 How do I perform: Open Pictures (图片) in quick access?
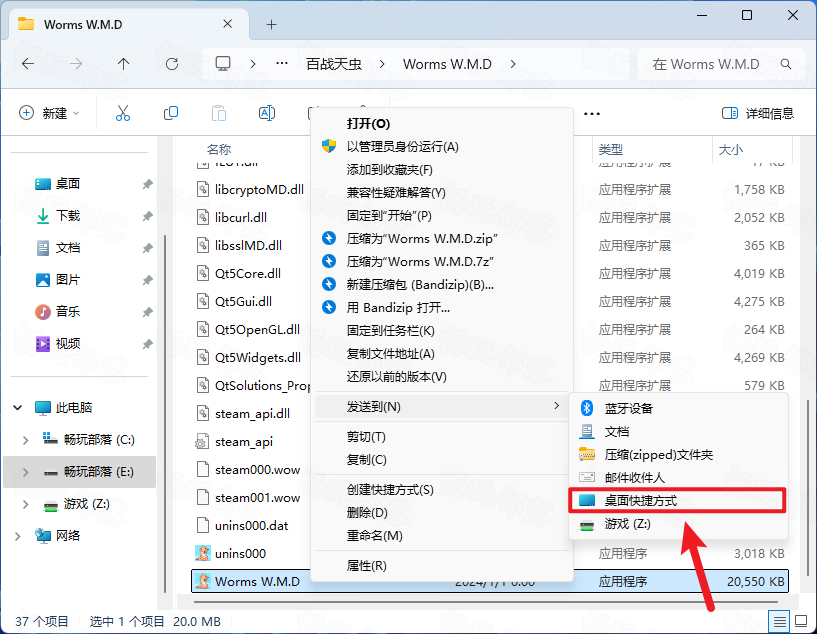coord(58,280)
